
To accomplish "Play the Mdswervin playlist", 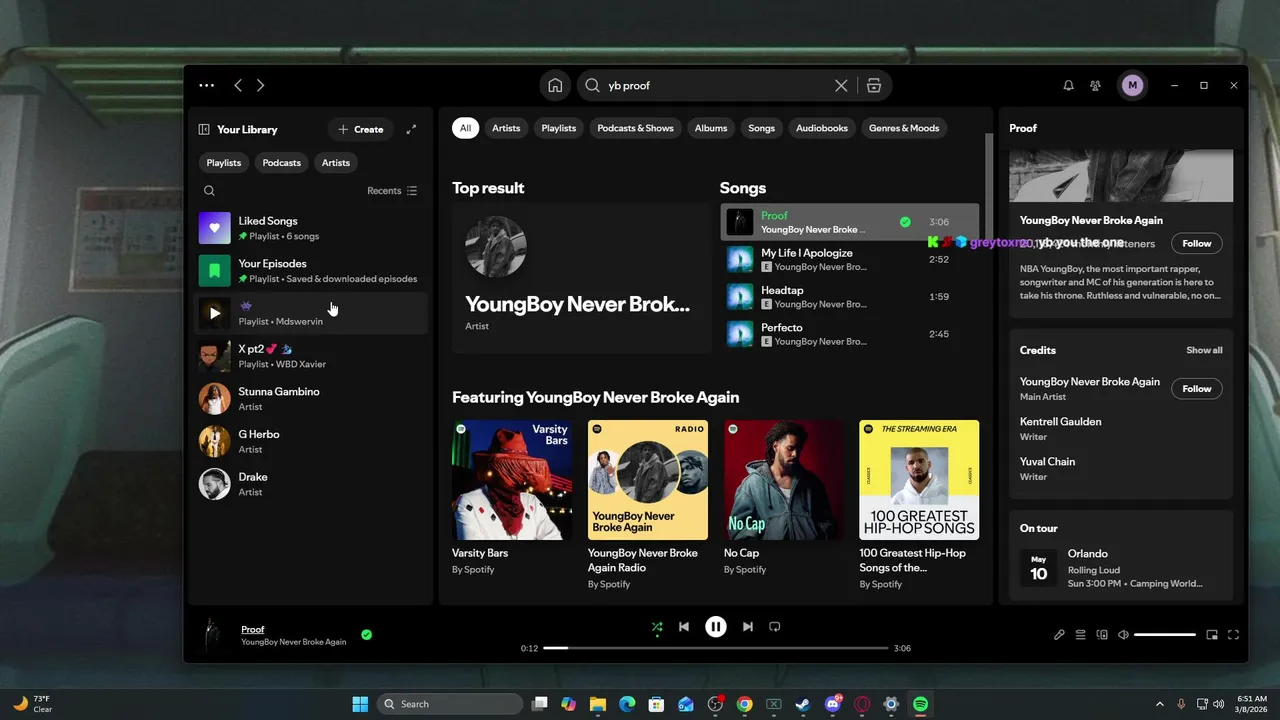I will click(214, 313).
